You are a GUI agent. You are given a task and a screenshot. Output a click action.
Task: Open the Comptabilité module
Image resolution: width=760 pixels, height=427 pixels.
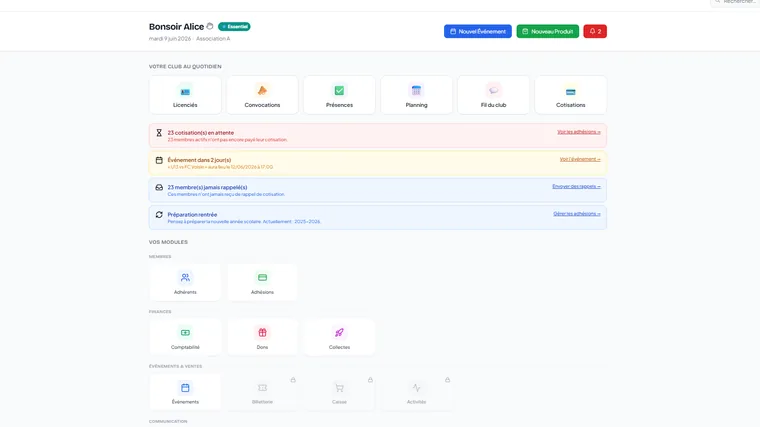(185, 337)
